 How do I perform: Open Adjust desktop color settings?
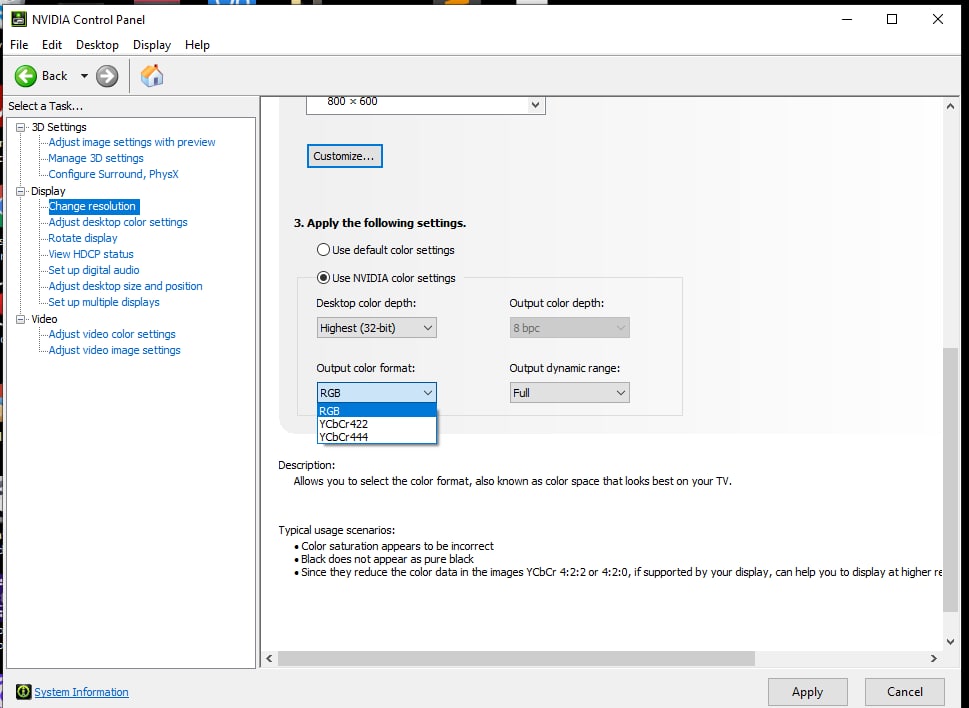pyautogui.click(x=117, y=222)
